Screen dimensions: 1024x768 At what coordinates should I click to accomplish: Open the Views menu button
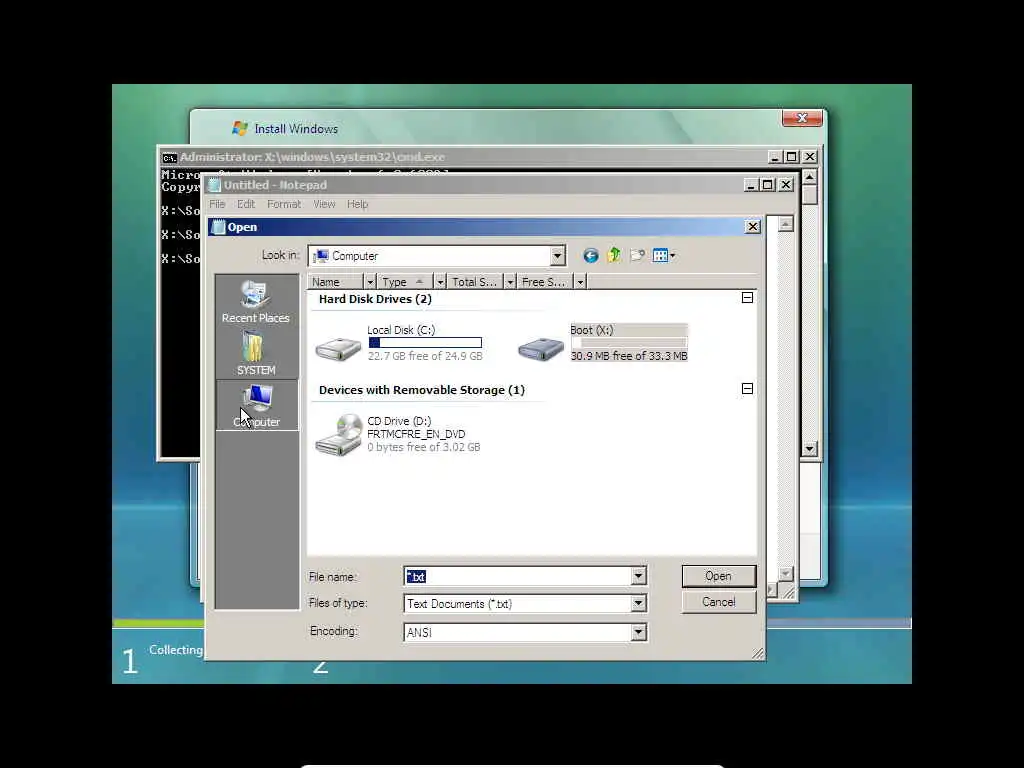(x=664, y=255)
